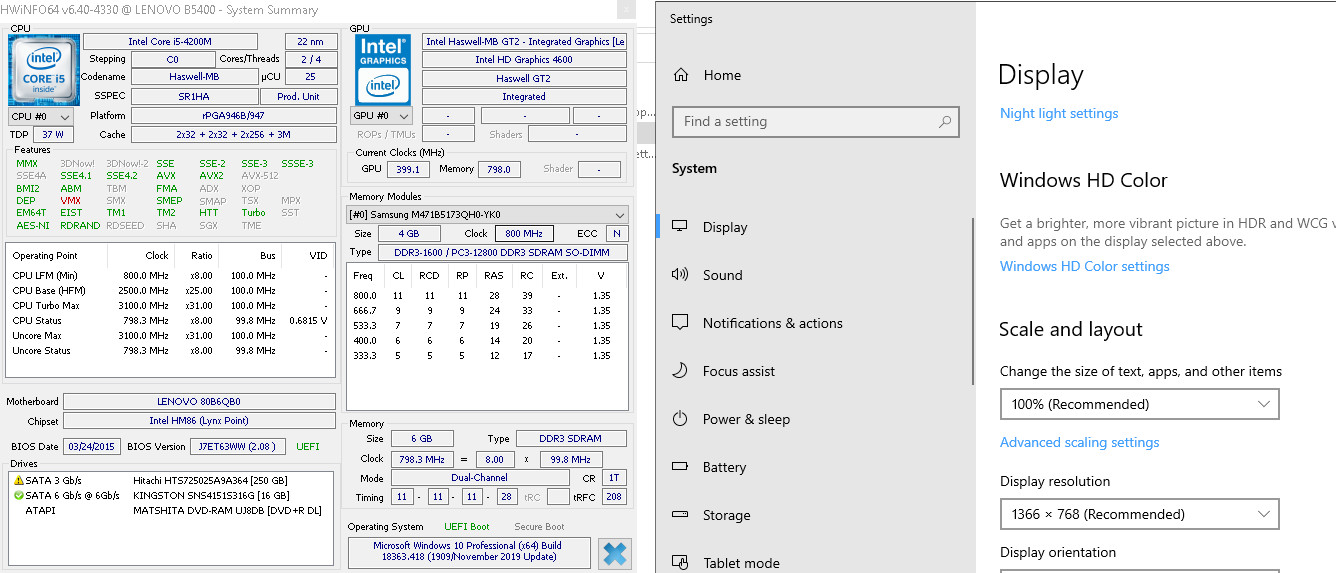
Task: Select the MATSHITA DVD-RAM drive row
Action: 170,510
